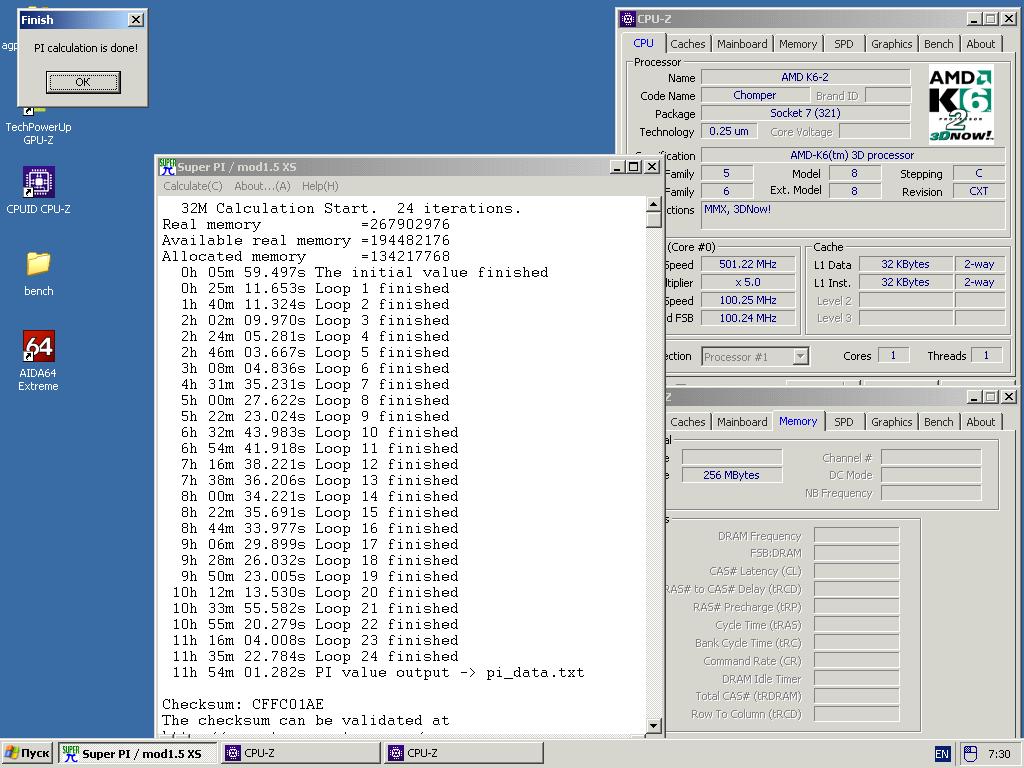Open the Пуск start button
Image resolution: width=1024 pixels, height=768 pixels.
point(27,753)
